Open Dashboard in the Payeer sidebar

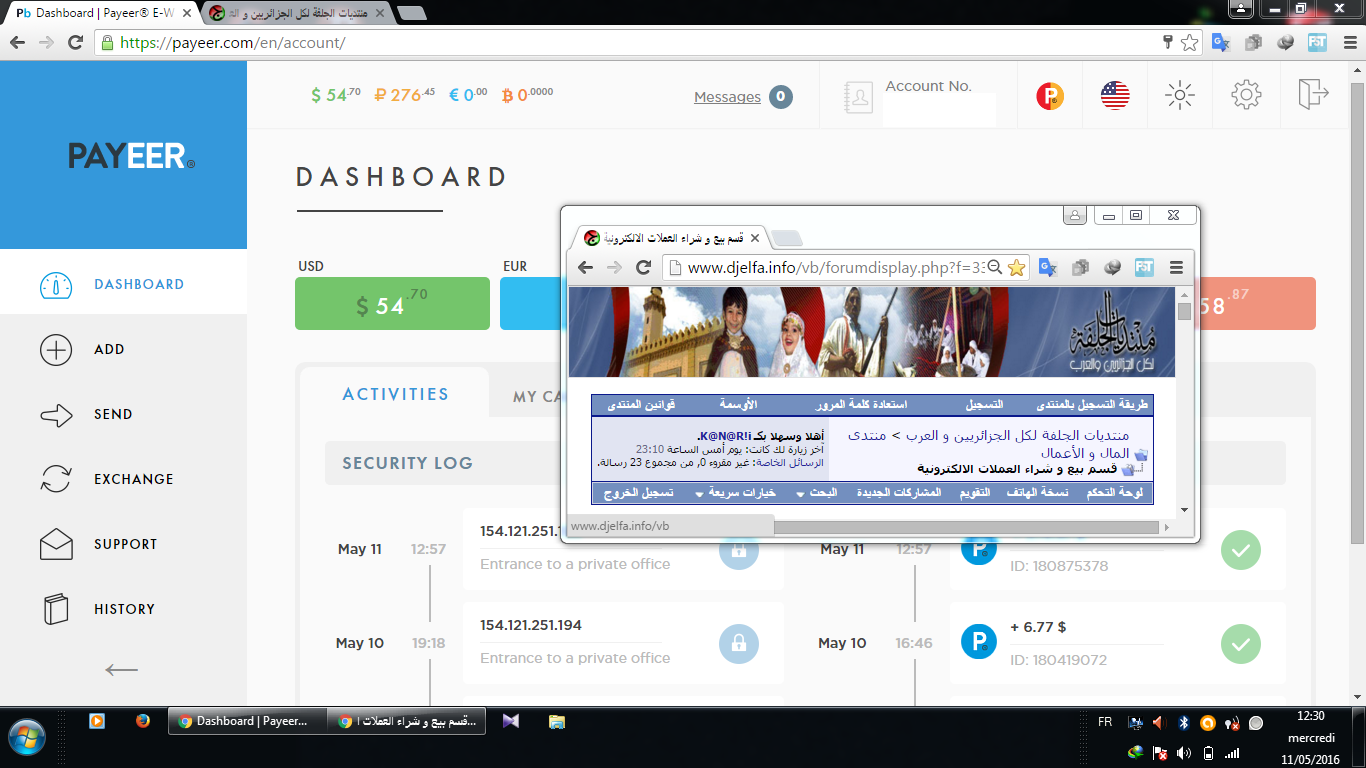123,284
